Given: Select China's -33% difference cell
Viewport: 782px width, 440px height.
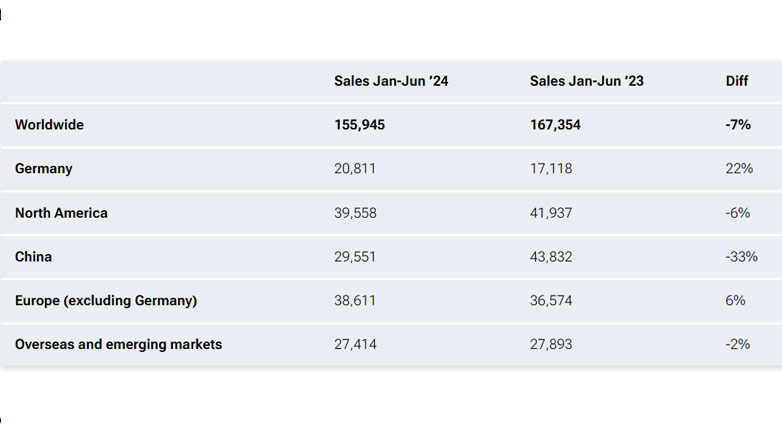Looking at the screenshot, I should click(741, 257).
